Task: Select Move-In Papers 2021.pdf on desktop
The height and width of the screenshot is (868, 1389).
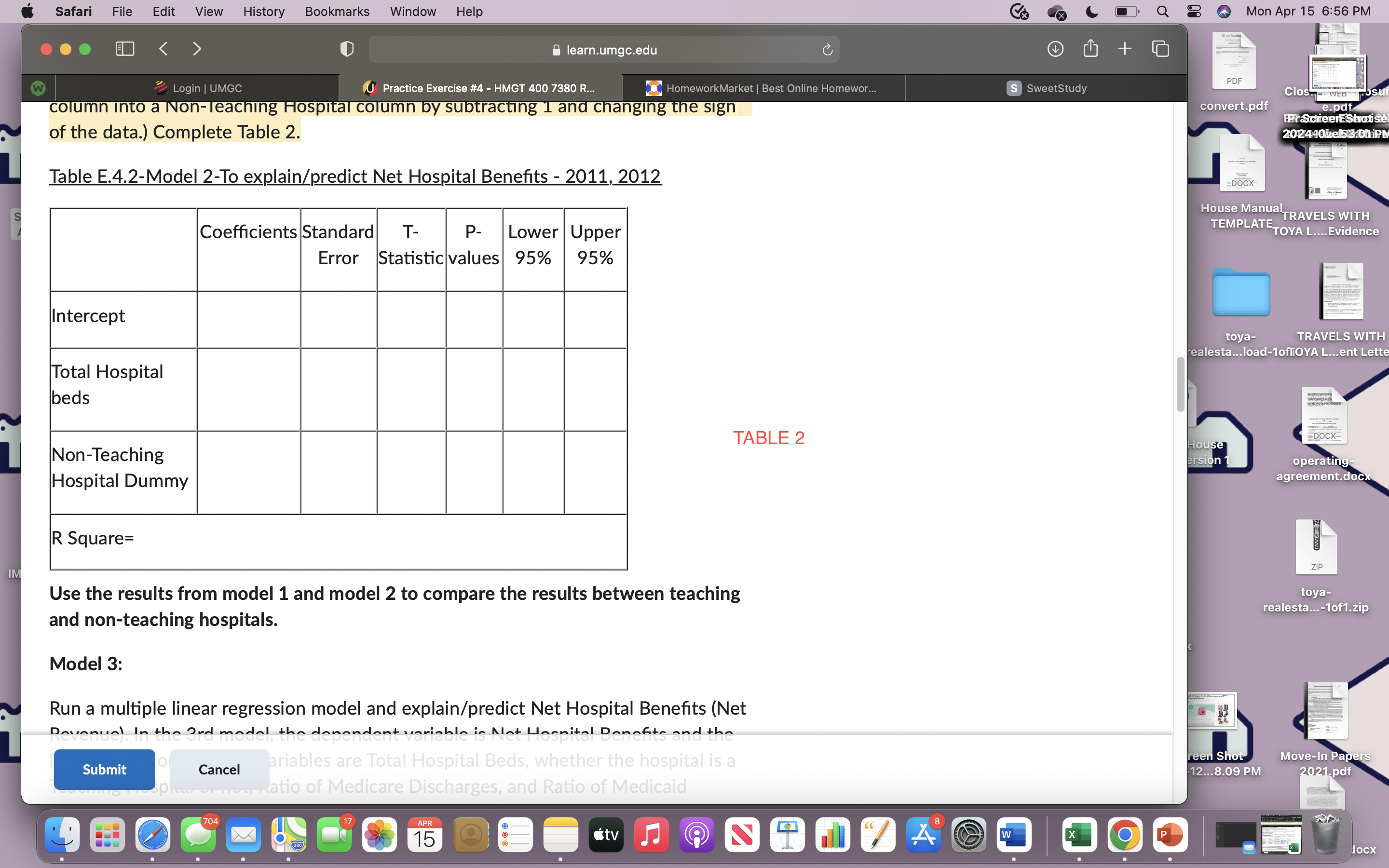Action: coord(1325,729)
